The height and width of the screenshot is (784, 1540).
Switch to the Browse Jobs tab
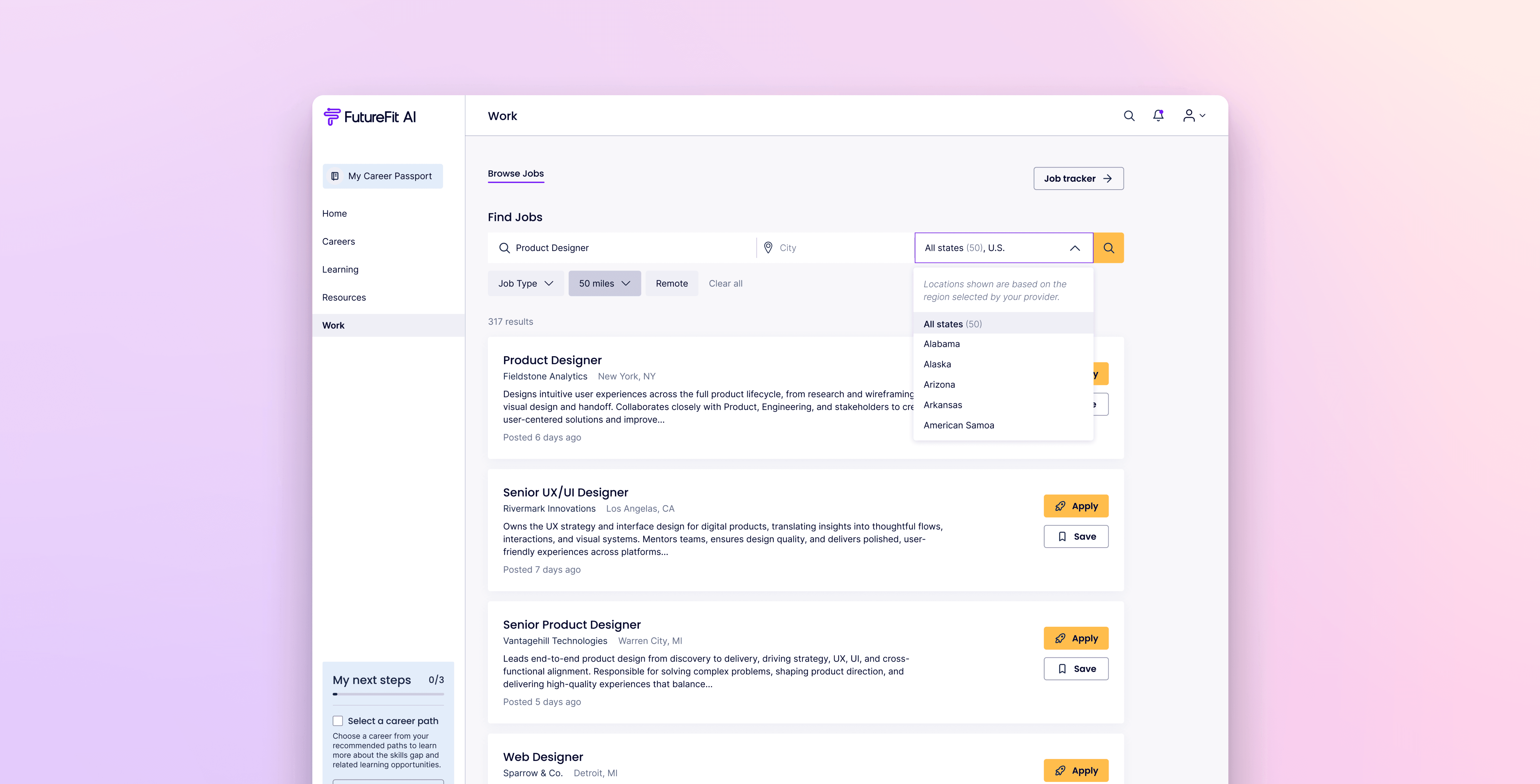tap(515, 174)
